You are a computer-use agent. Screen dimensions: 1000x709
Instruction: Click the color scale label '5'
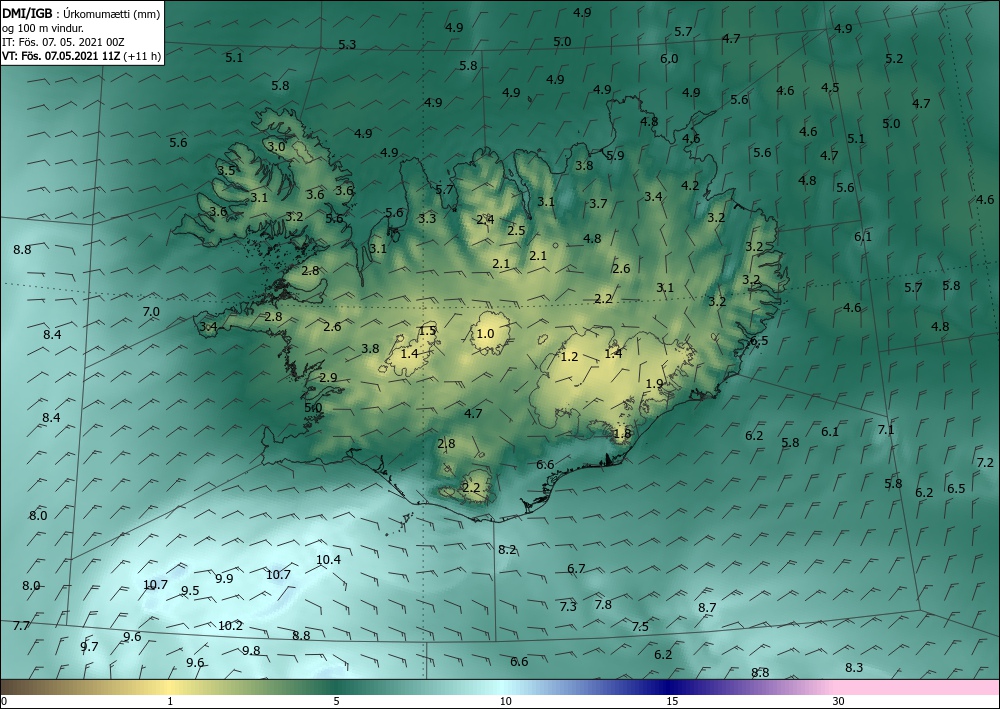[x=336, y=702]
